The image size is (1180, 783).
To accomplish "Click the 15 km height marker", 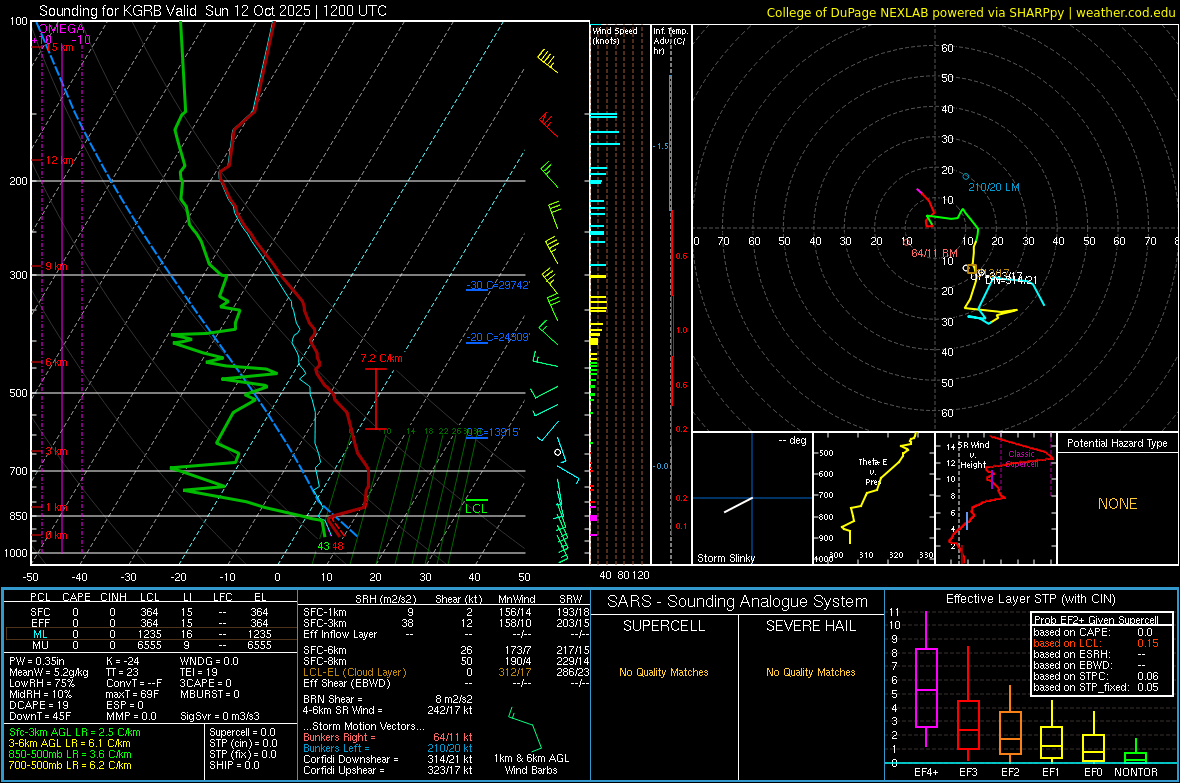I will (59, 47).
